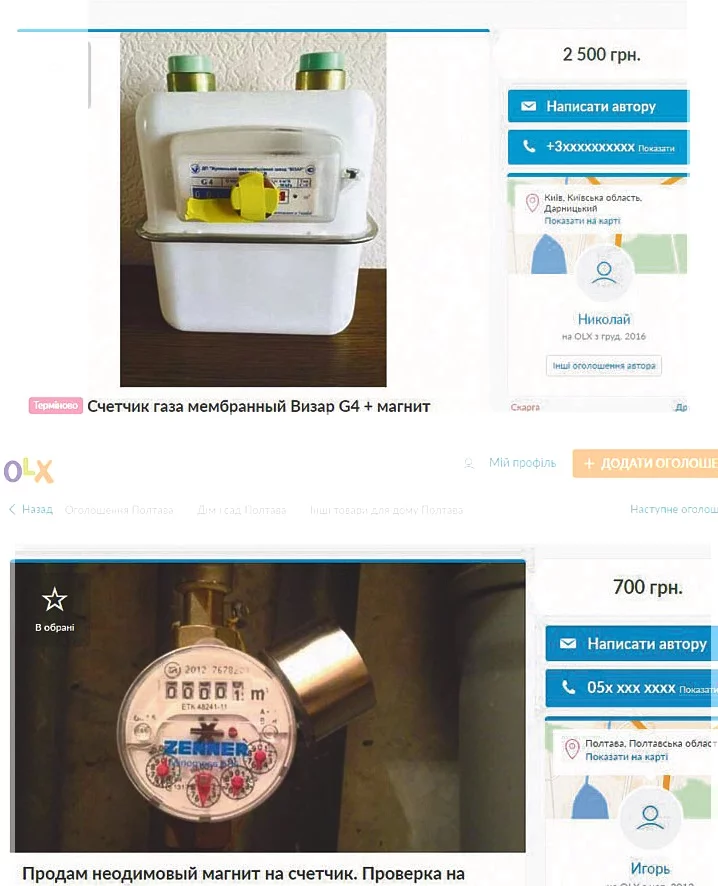Screen dimensions: 718x886
Task: Open Мій профіль menu item
Action: coord(522,463)
